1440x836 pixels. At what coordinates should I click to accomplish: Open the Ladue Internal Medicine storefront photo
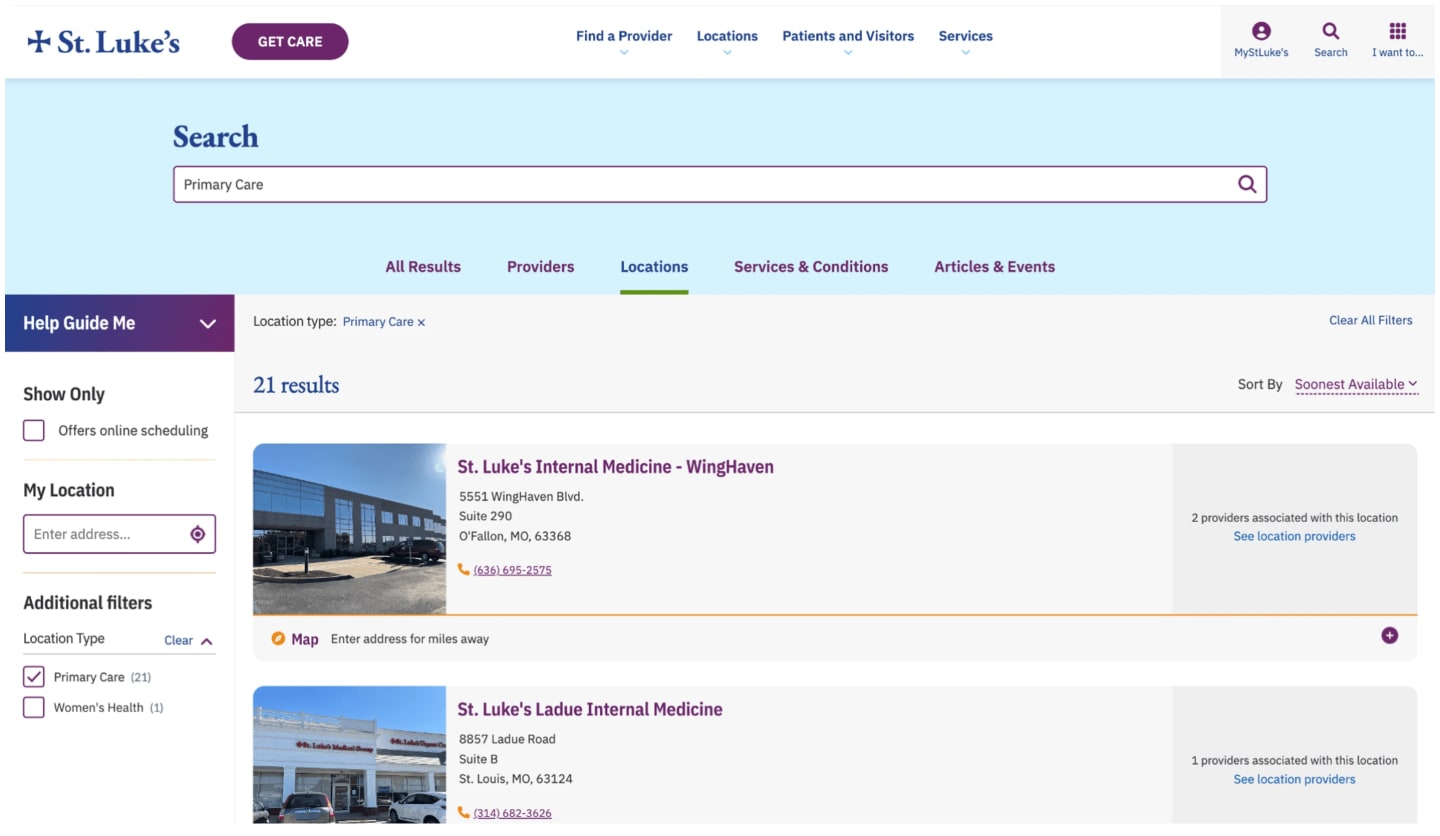pyautogui.click(x=350, y=755)
